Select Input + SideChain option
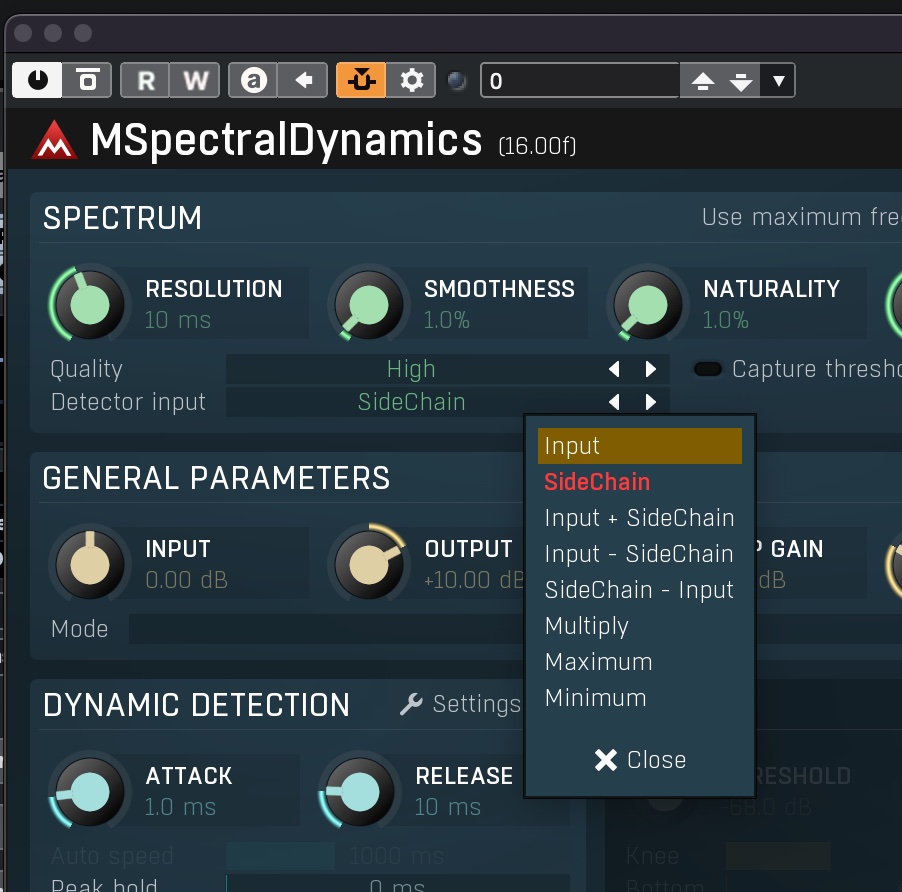Screen dimensions: 902x892 pyautogui.click(x=640, y=518)
